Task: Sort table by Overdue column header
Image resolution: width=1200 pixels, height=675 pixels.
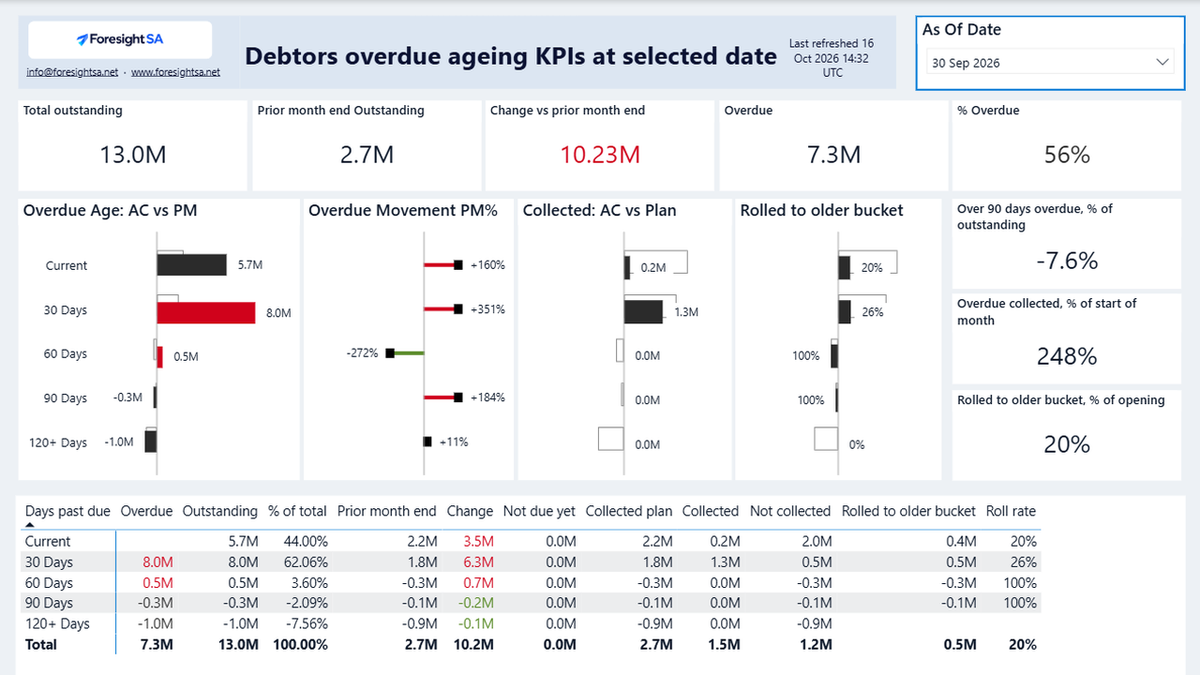Action: [x=146, y=511]
